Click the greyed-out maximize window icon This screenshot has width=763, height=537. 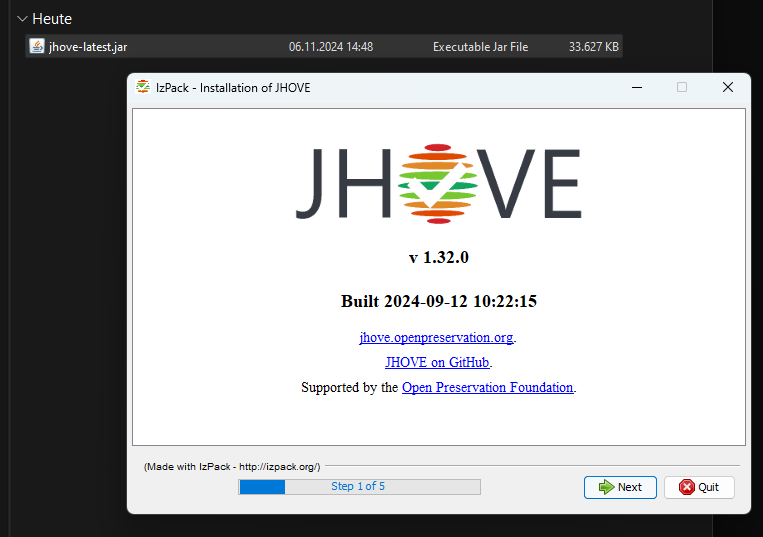pos(682,87)
